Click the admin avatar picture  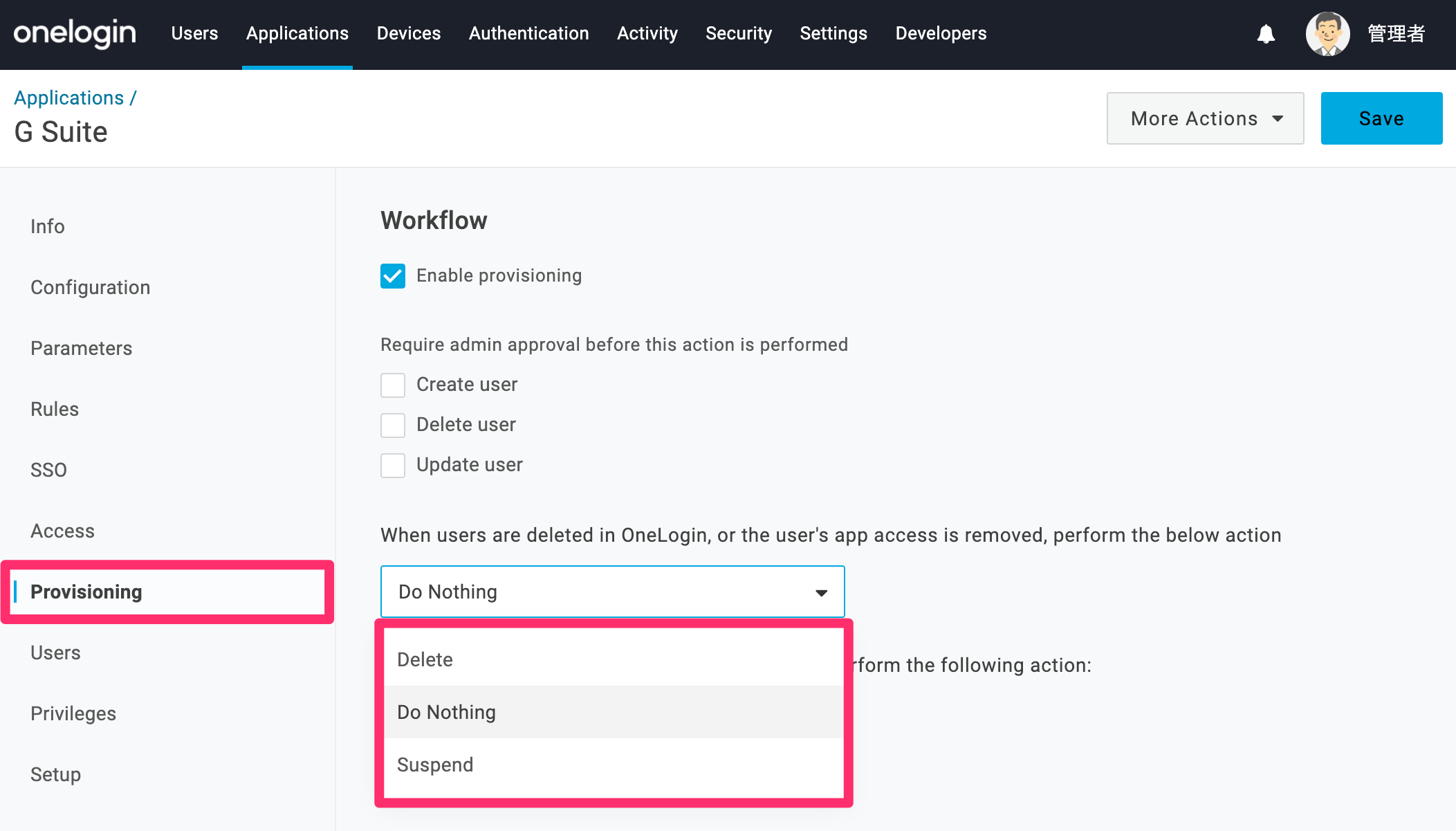click(x=1327, y=34)
